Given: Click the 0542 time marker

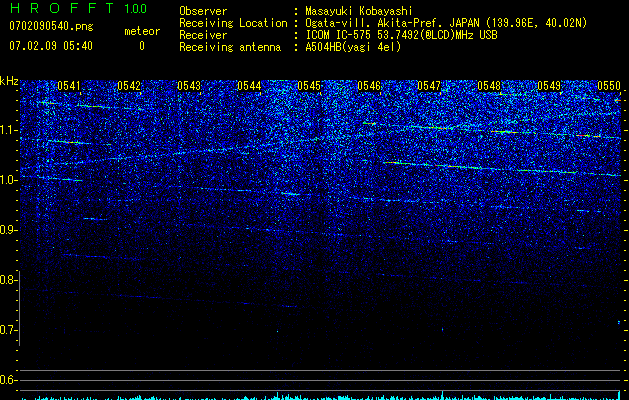Looking at the screenshot, I should [x=129, y=85].
